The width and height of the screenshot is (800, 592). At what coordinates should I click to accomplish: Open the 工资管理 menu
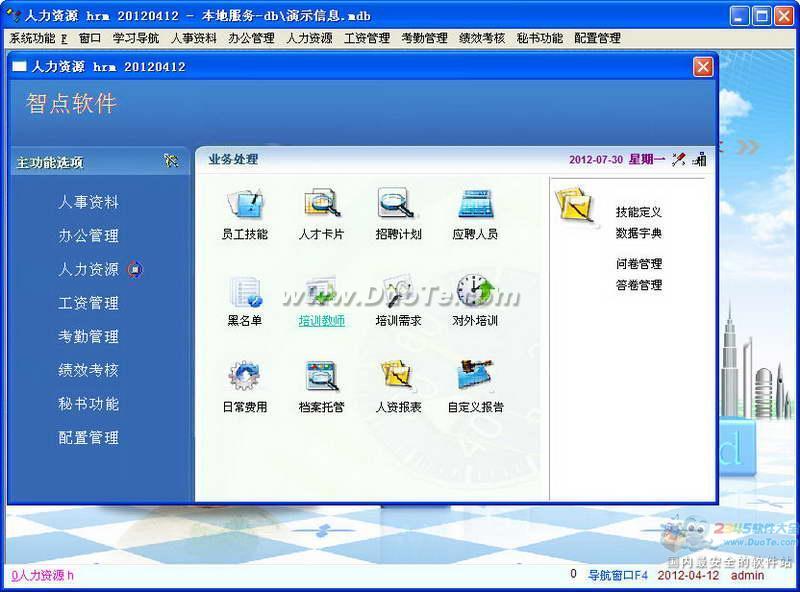coord(366,38)
